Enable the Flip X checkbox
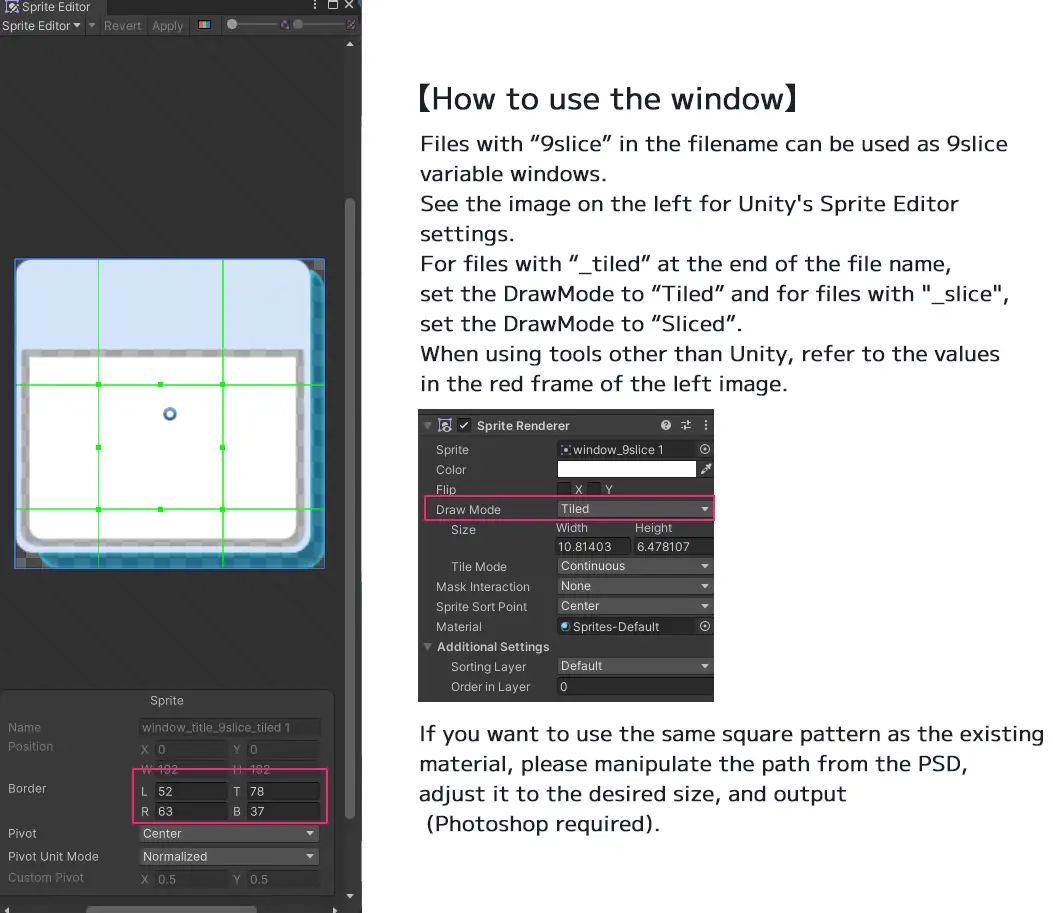Screen dimensions: 1053x913 click(x=564, y=489)
